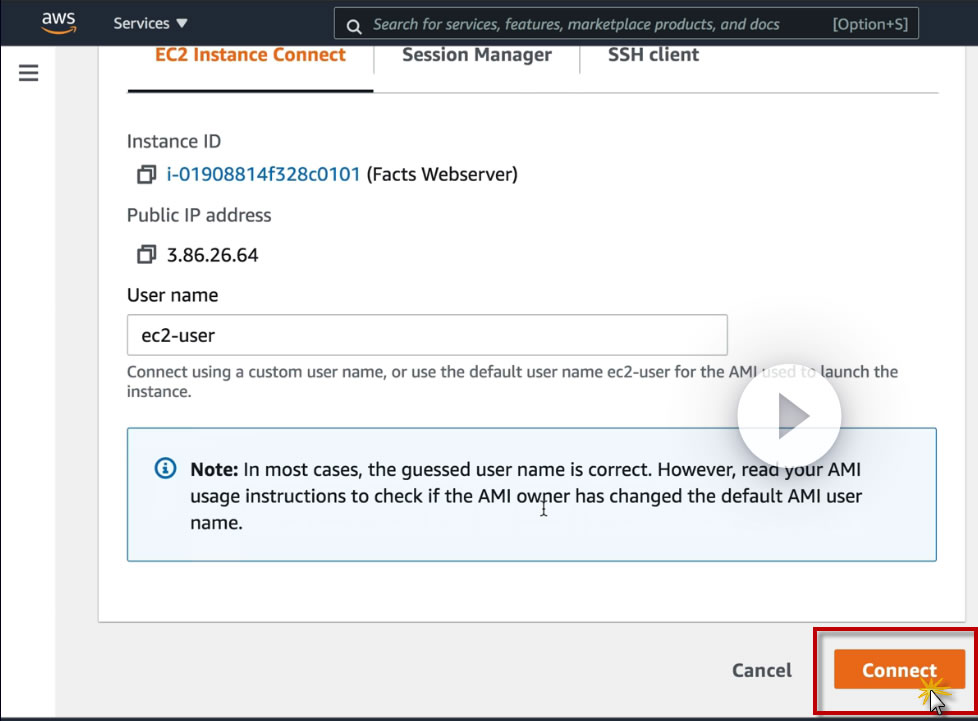Click the Public IP address label
The image size is (978, 721).
coord(199,215)
